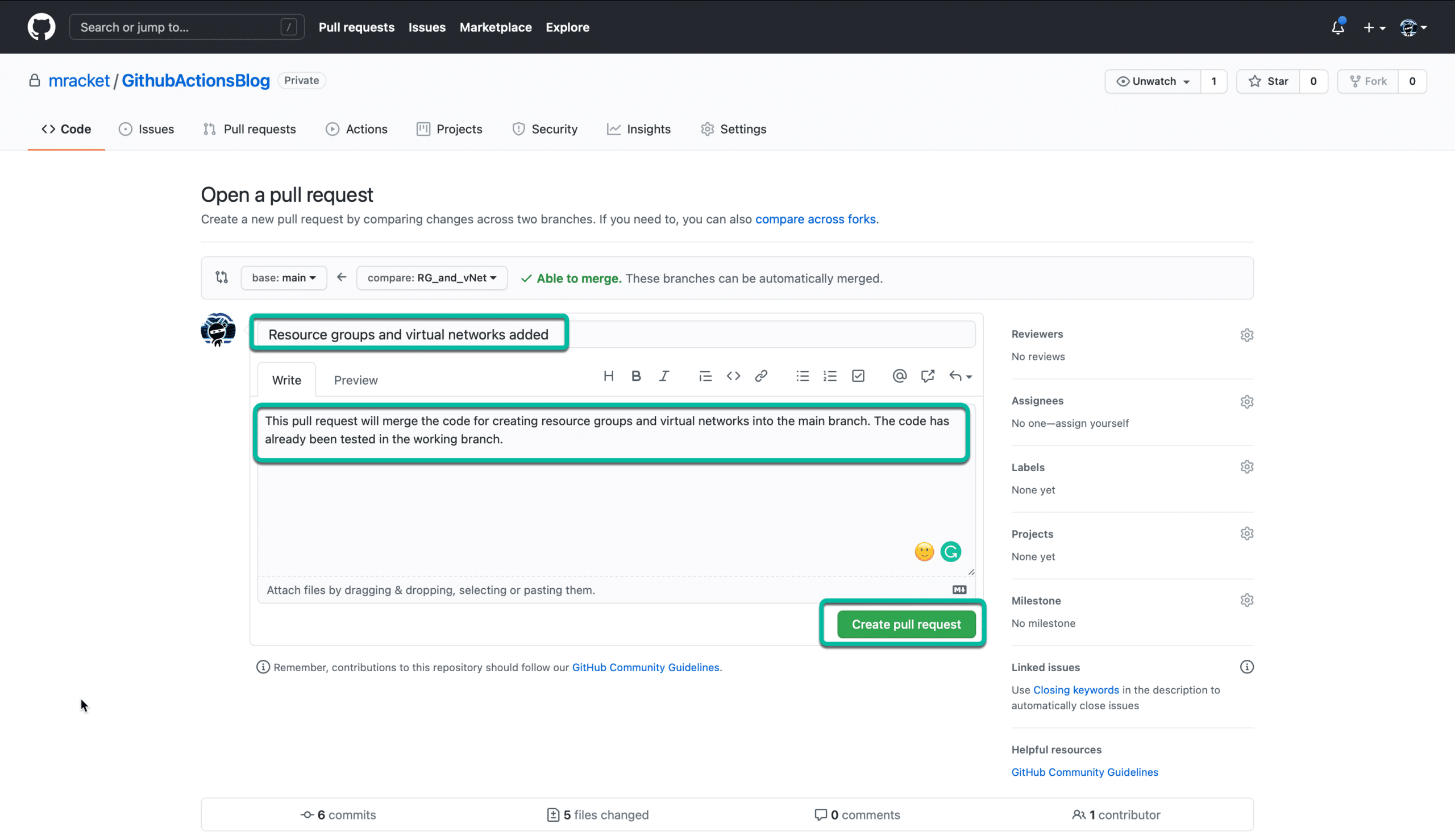The height and width of the screenshot is (840, 1455).
Task: Click Issues in top navigation
Action: tap(427, 27)
